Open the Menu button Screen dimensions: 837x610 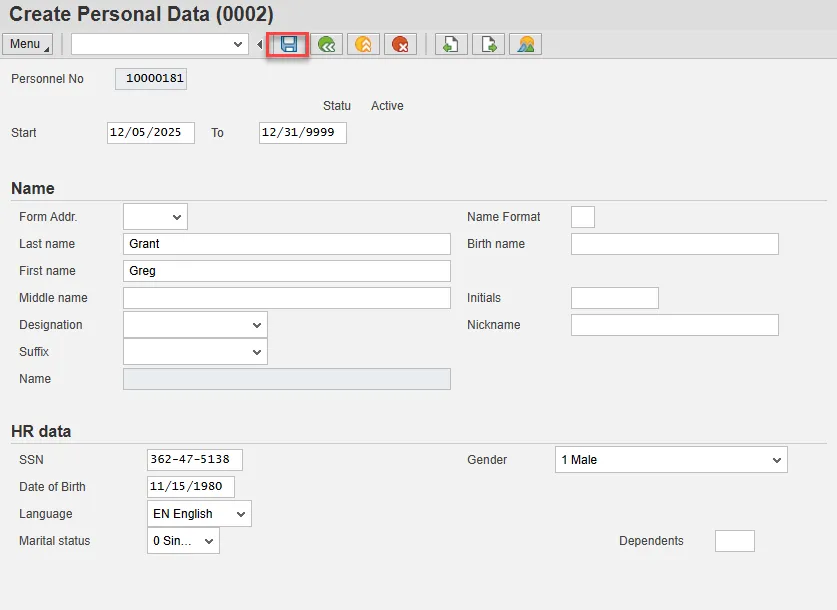27,44
